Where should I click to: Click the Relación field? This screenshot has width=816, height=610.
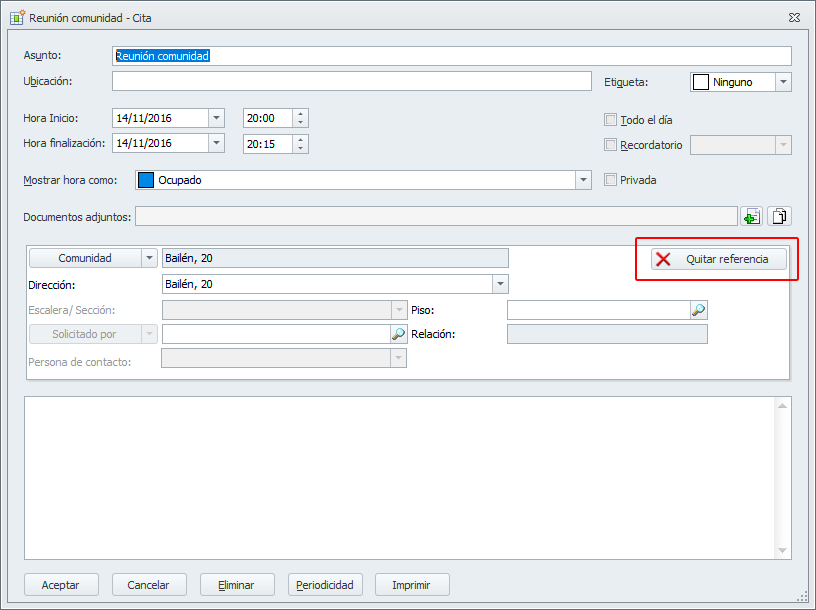click(x=607, y=334)
